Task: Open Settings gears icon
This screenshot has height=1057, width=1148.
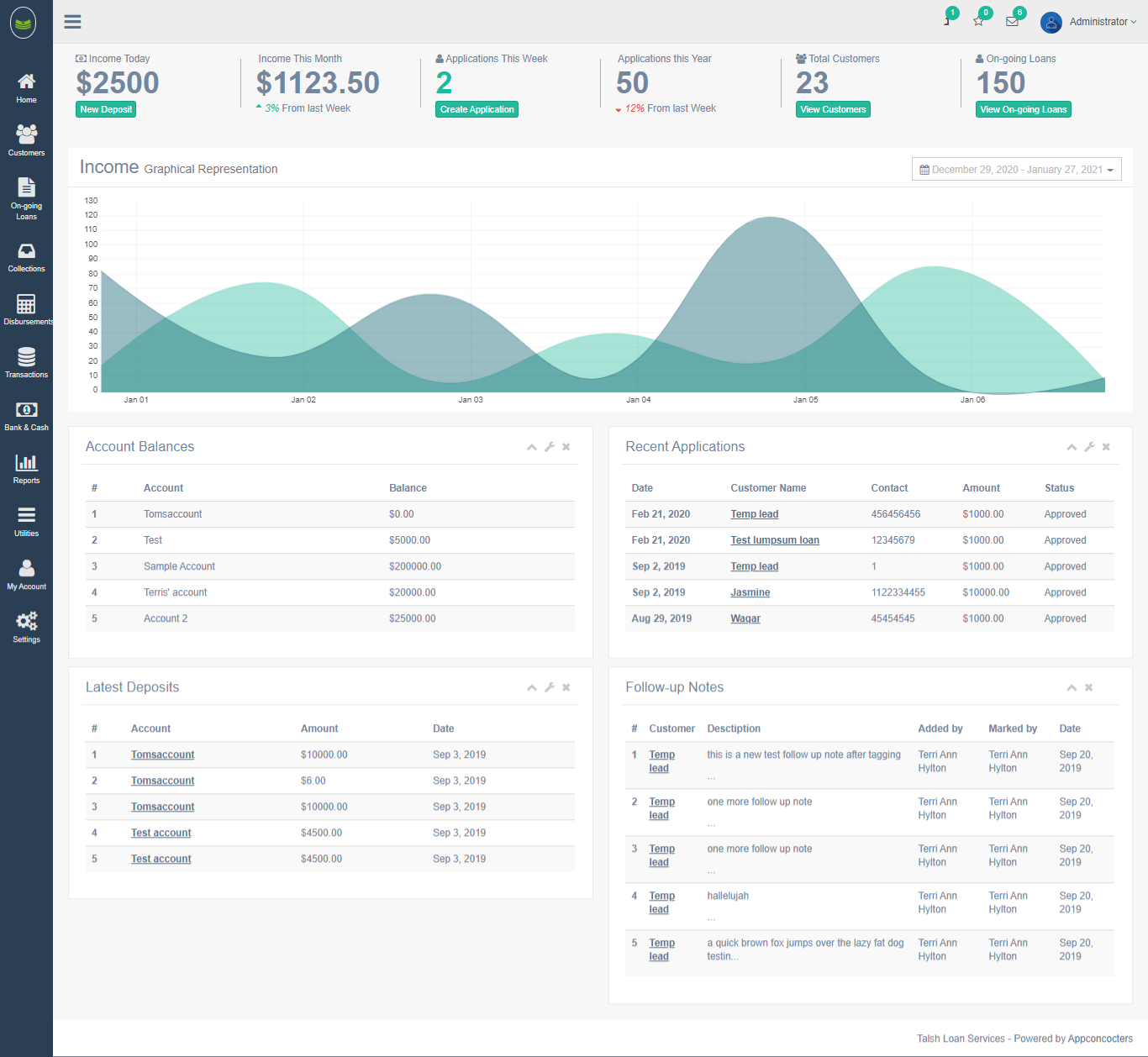Action: [26, 627]
